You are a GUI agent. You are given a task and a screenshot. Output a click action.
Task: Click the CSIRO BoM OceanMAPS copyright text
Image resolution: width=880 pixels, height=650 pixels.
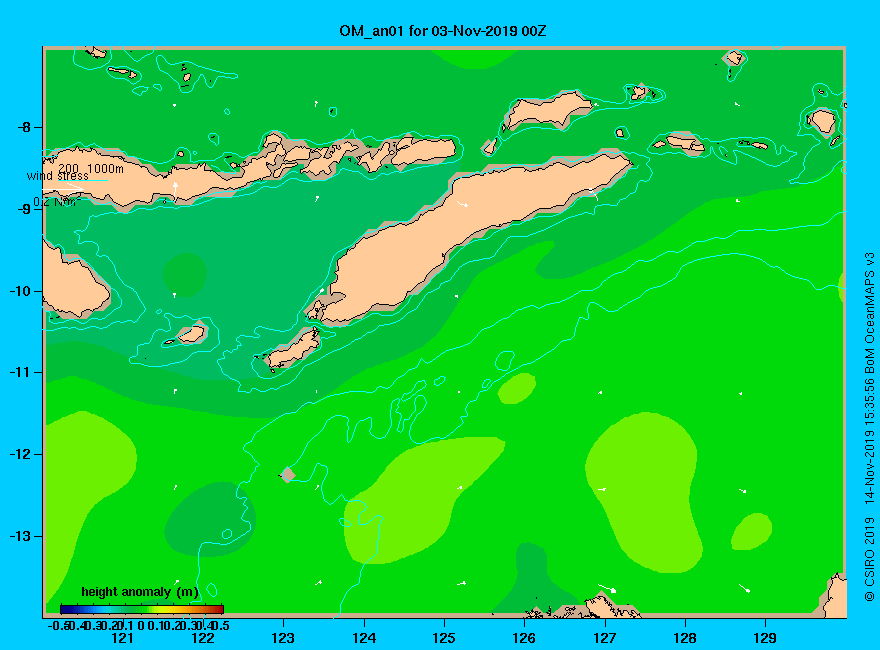869,427
